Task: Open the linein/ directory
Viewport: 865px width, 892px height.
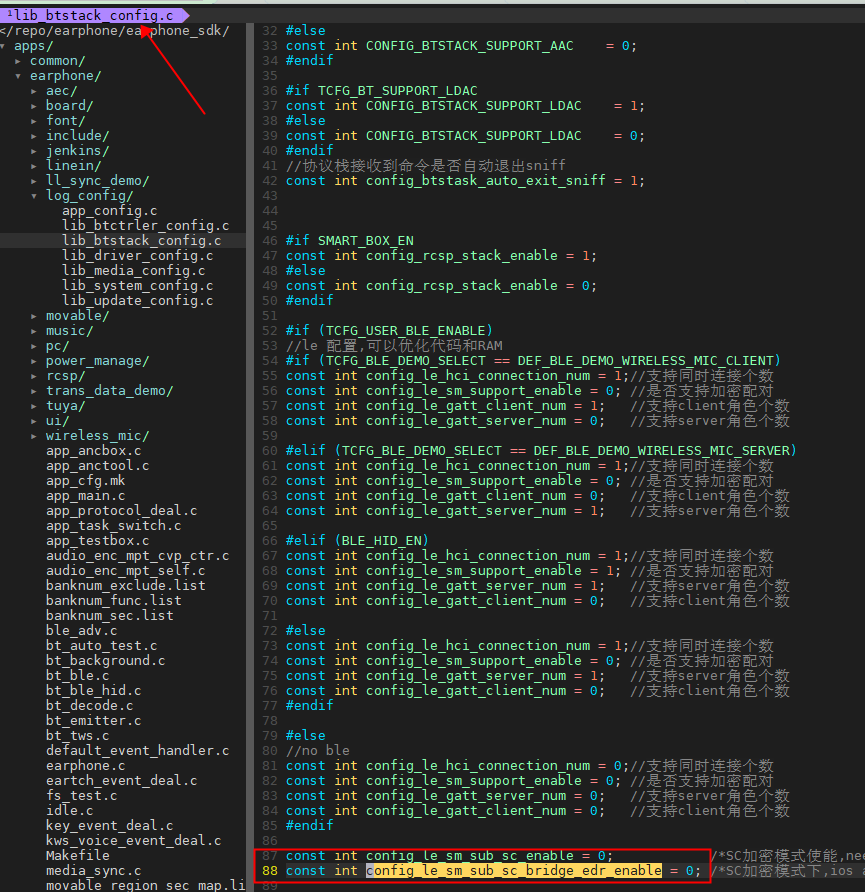Action: [x=73, y=166]
